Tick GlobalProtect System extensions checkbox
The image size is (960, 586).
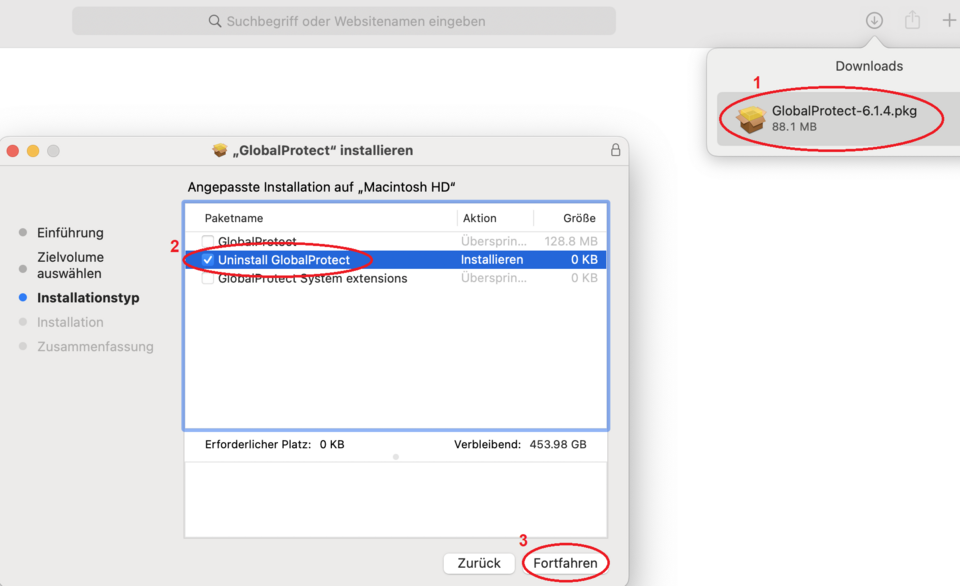(208, 279)
